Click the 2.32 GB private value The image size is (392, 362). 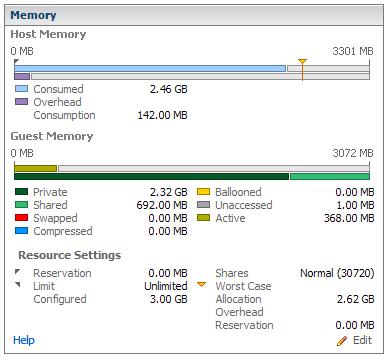click(x=169, y=192)
